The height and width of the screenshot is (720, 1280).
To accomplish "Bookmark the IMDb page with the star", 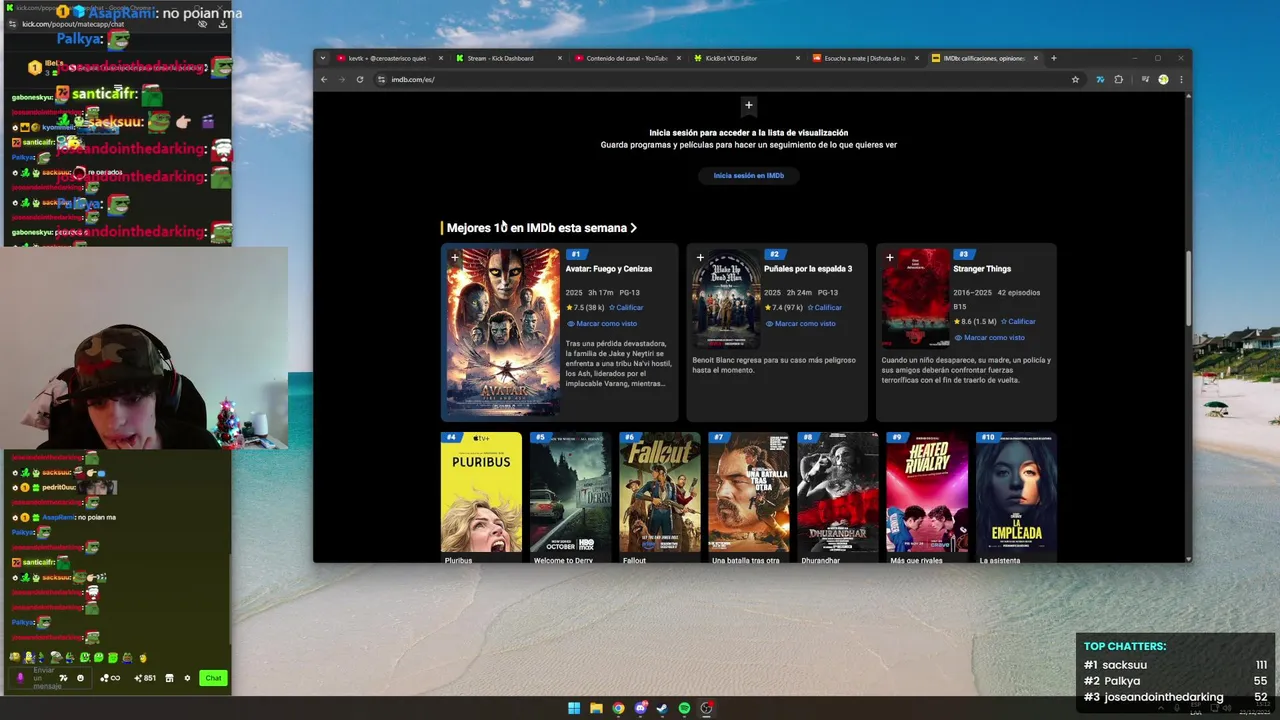I will 1075,79.
